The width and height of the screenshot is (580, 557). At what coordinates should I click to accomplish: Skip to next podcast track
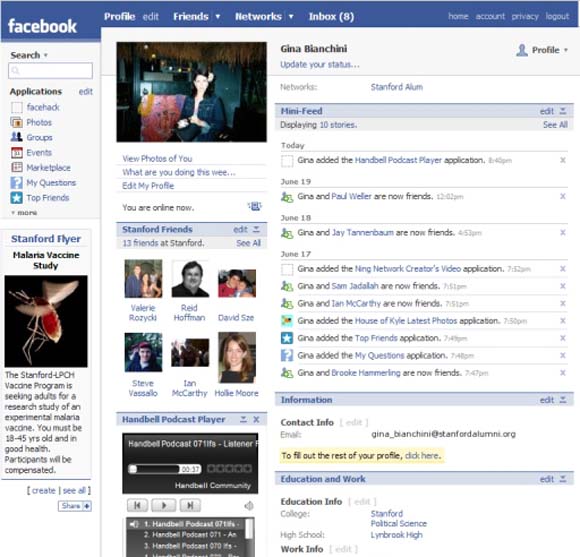pyautogui.click(x=190, y=505)
